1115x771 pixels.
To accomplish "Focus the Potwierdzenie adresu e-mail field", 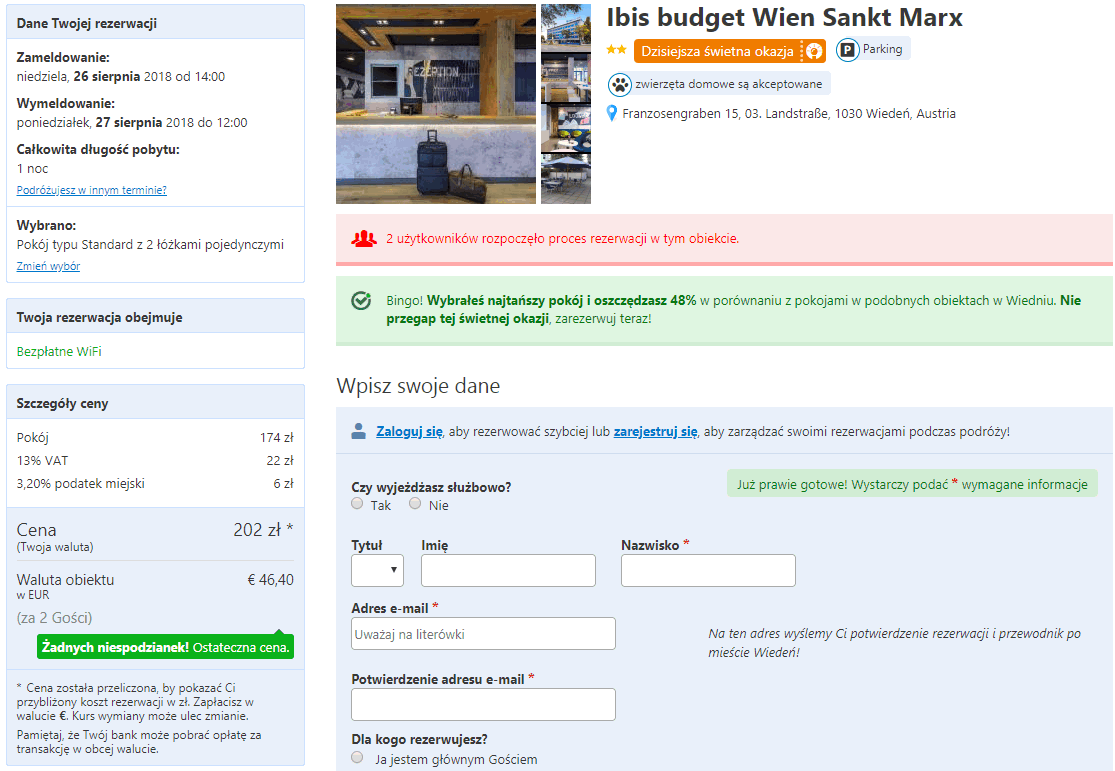I will 483,704.
